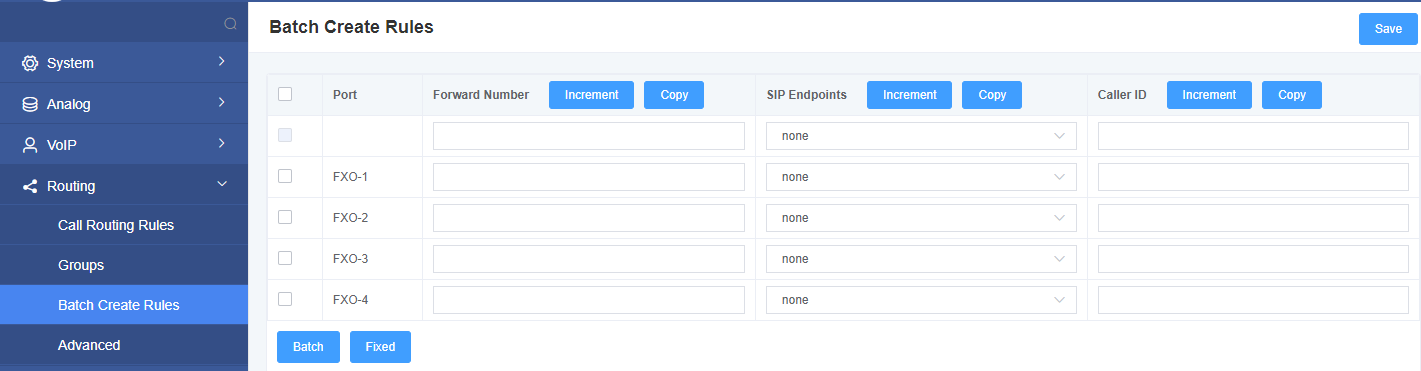Screen dimensions: 1421x371
Task: Focus Caller ID field in the blank template row
Action: coord(1253,136)
